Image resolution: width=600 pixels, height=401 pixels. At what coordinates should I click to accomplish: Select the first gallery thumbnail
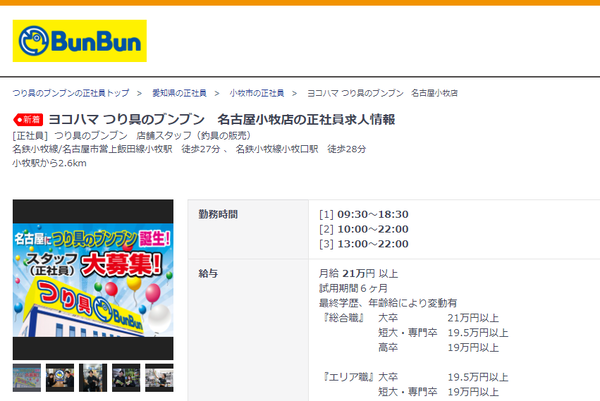(x=27, y=378)
